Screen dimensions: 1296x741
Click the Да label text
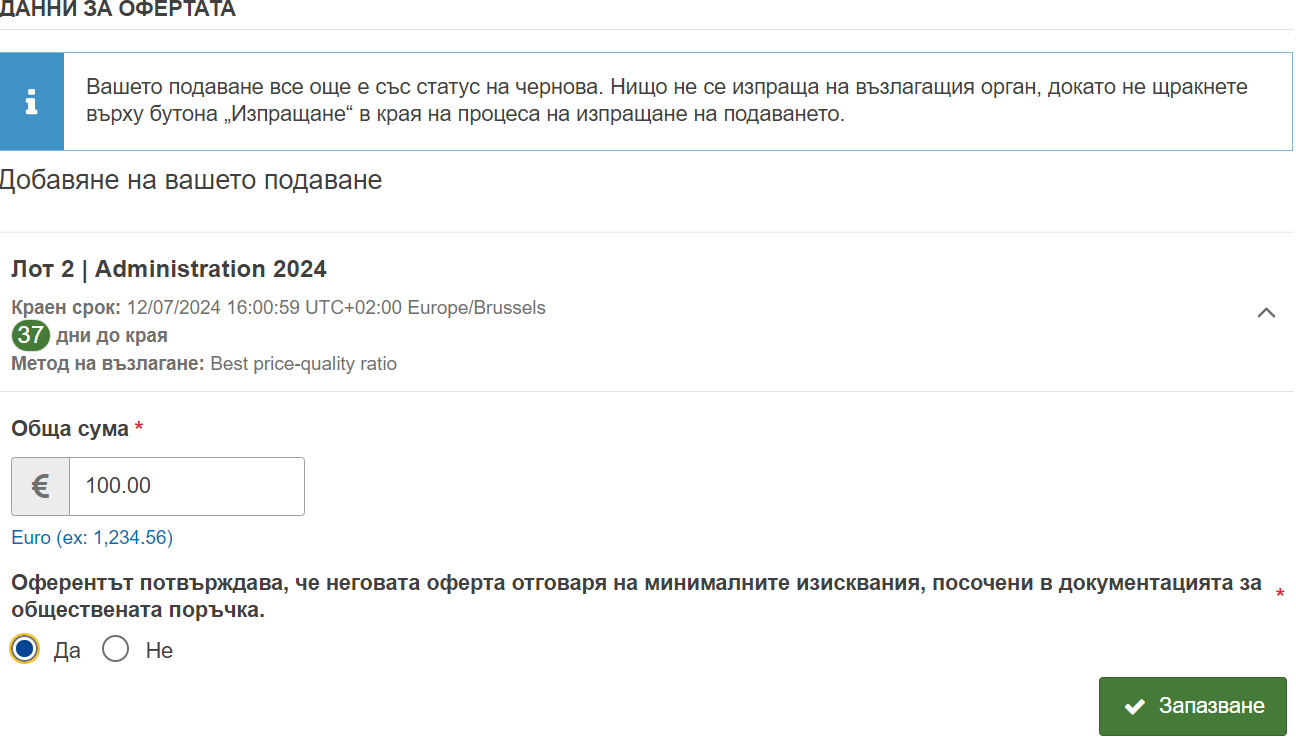tap(67, 651)
